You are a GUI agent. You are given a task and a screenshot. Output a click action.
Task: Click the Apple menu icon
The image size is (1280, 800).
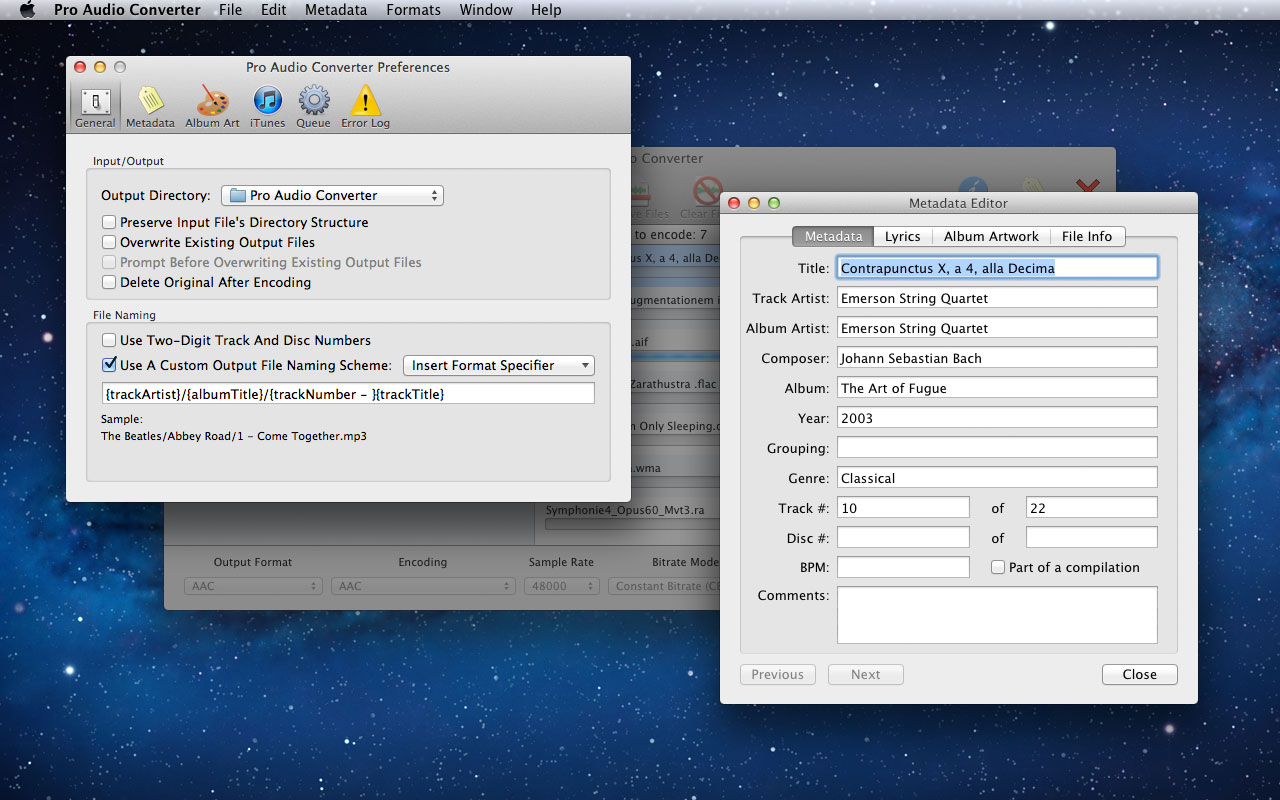click(27, 10)
